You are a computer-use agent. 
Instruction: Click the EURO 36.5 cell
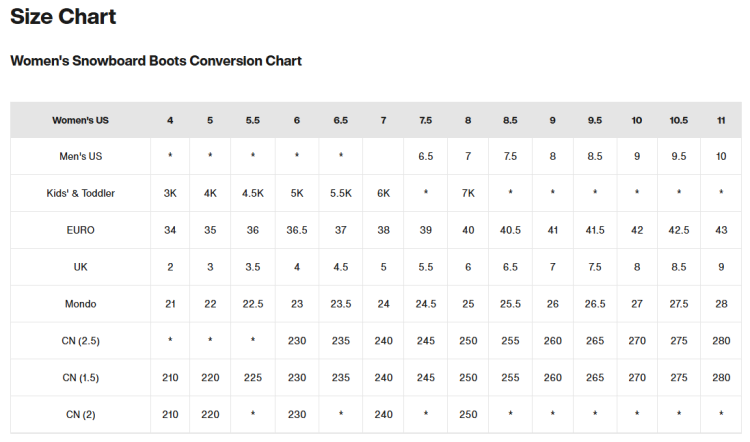(297, 230)
